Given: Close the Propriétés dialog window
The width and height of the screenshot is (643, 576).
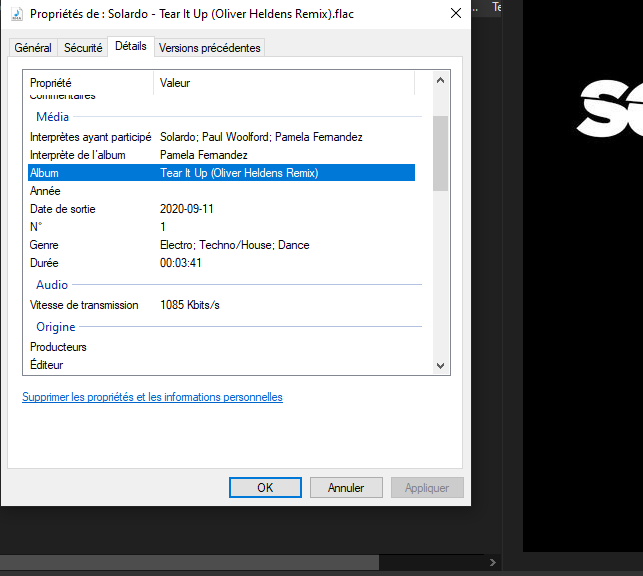Looking at the screenshot, I should tap(456, 14).
